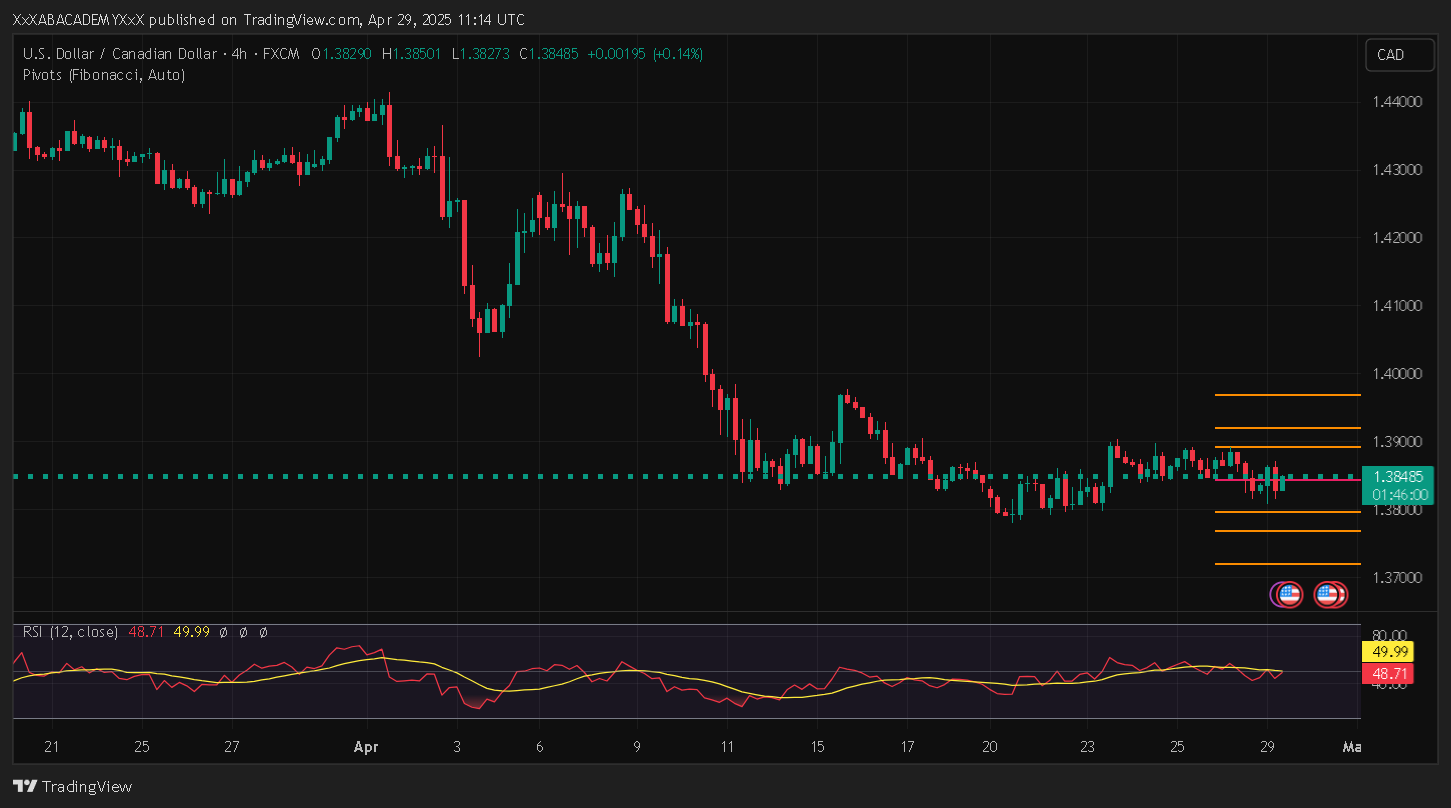Click the TradingView logo in bottom corner
The height and width of the screenshot is (808, 1451).
point(72,786)
